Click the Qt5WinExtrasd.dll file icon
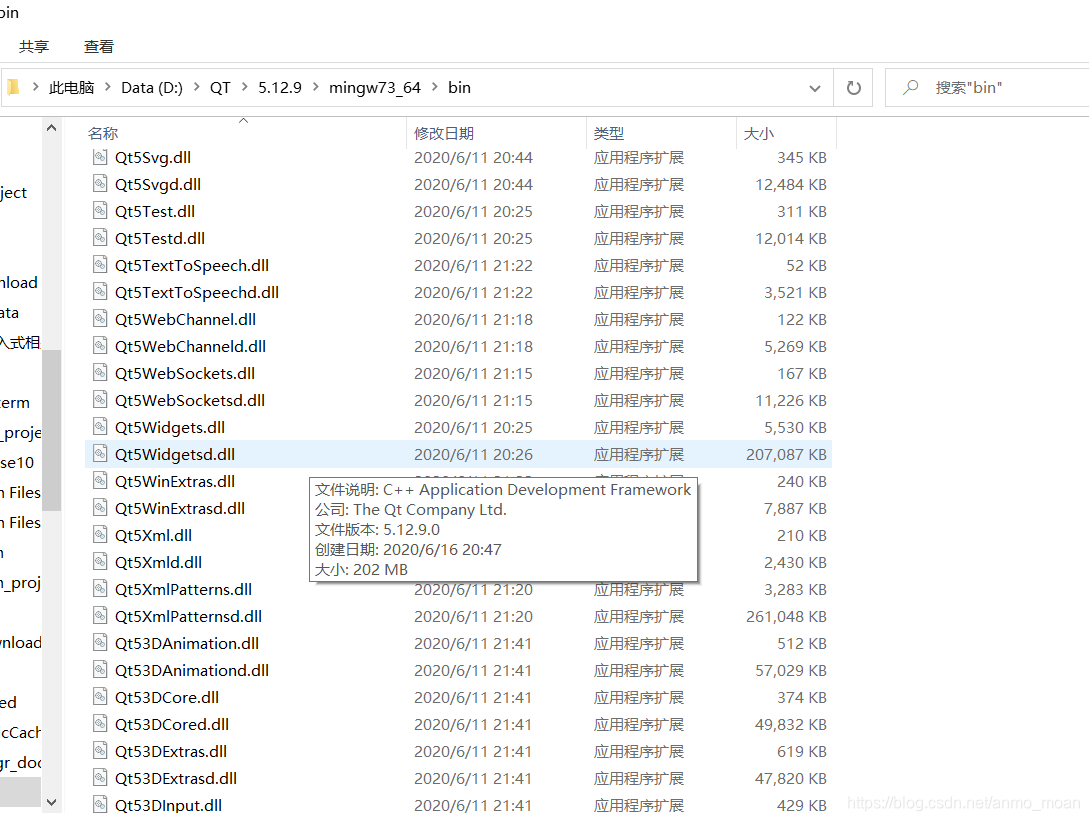 click(x=100, y=508)
